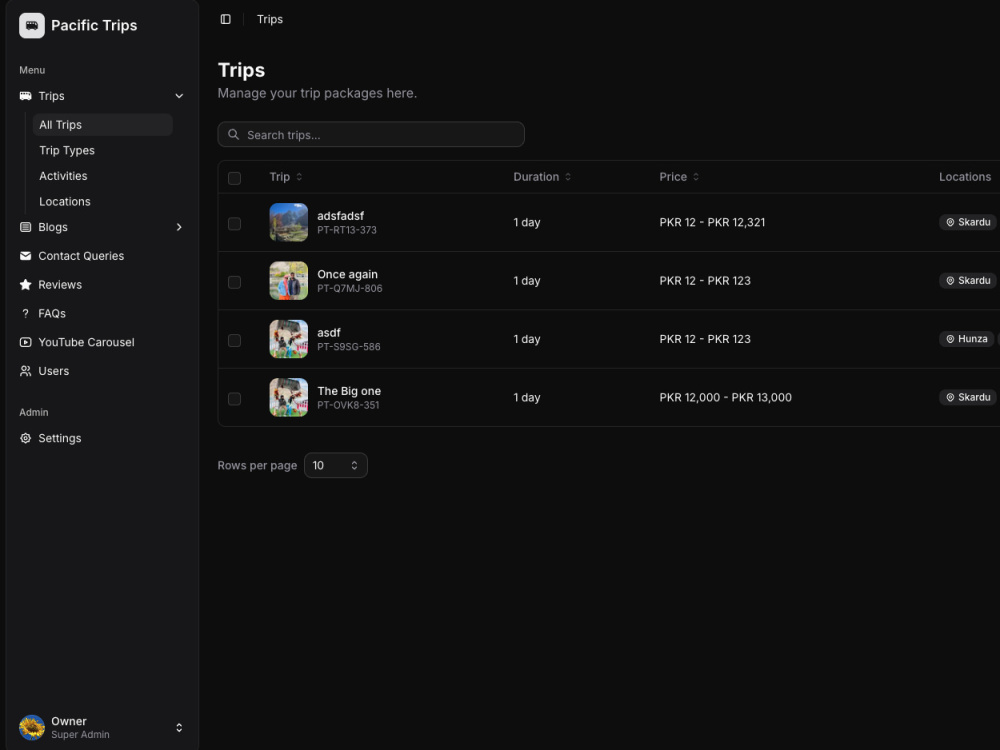This screenshot has height=750, width=1000.
Task: Check the adsfadsf trip row checkbox
Action: click(x=235, y=223)
